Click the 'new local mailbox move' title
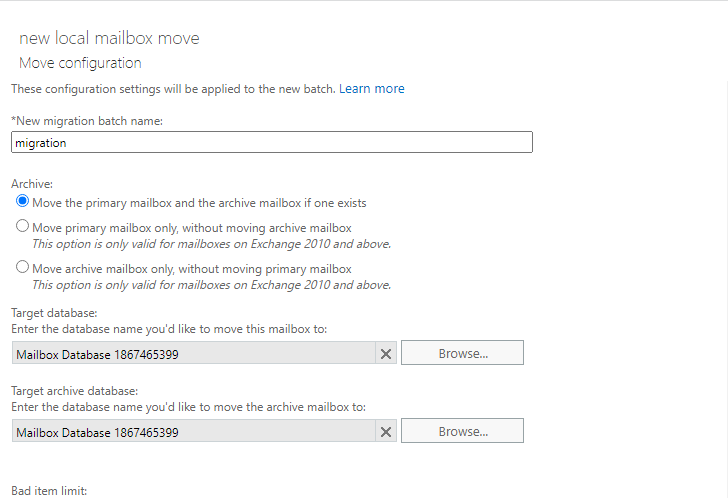Screen dimensions: 728x498 point(109,38)
